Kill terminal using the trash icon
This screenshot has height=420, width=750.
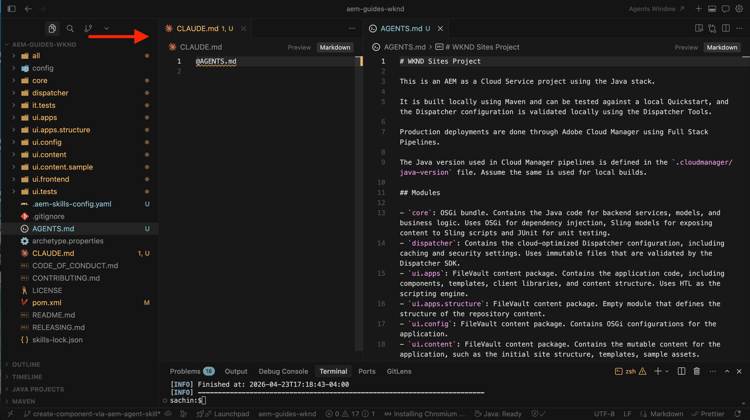click(697, 372)
